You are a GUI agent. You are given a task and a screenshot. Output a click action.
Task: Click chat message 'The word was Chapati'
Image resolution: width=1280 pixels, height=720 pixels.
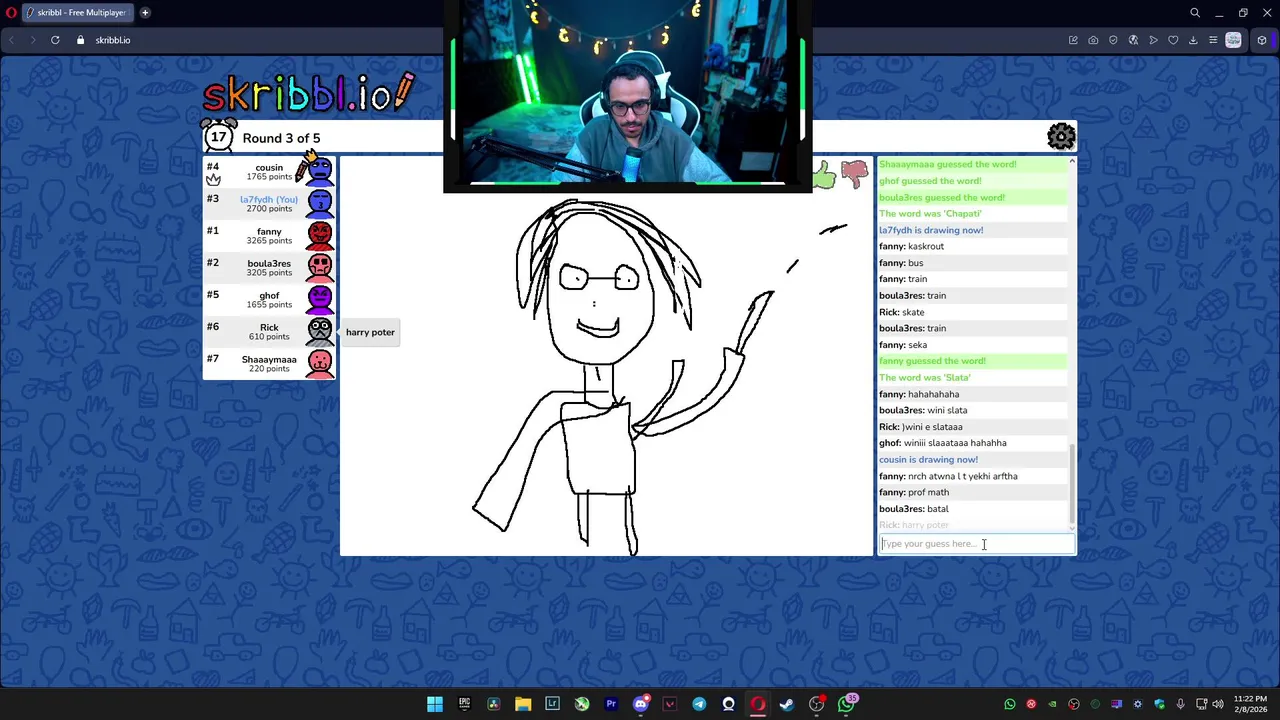(930, 213)
